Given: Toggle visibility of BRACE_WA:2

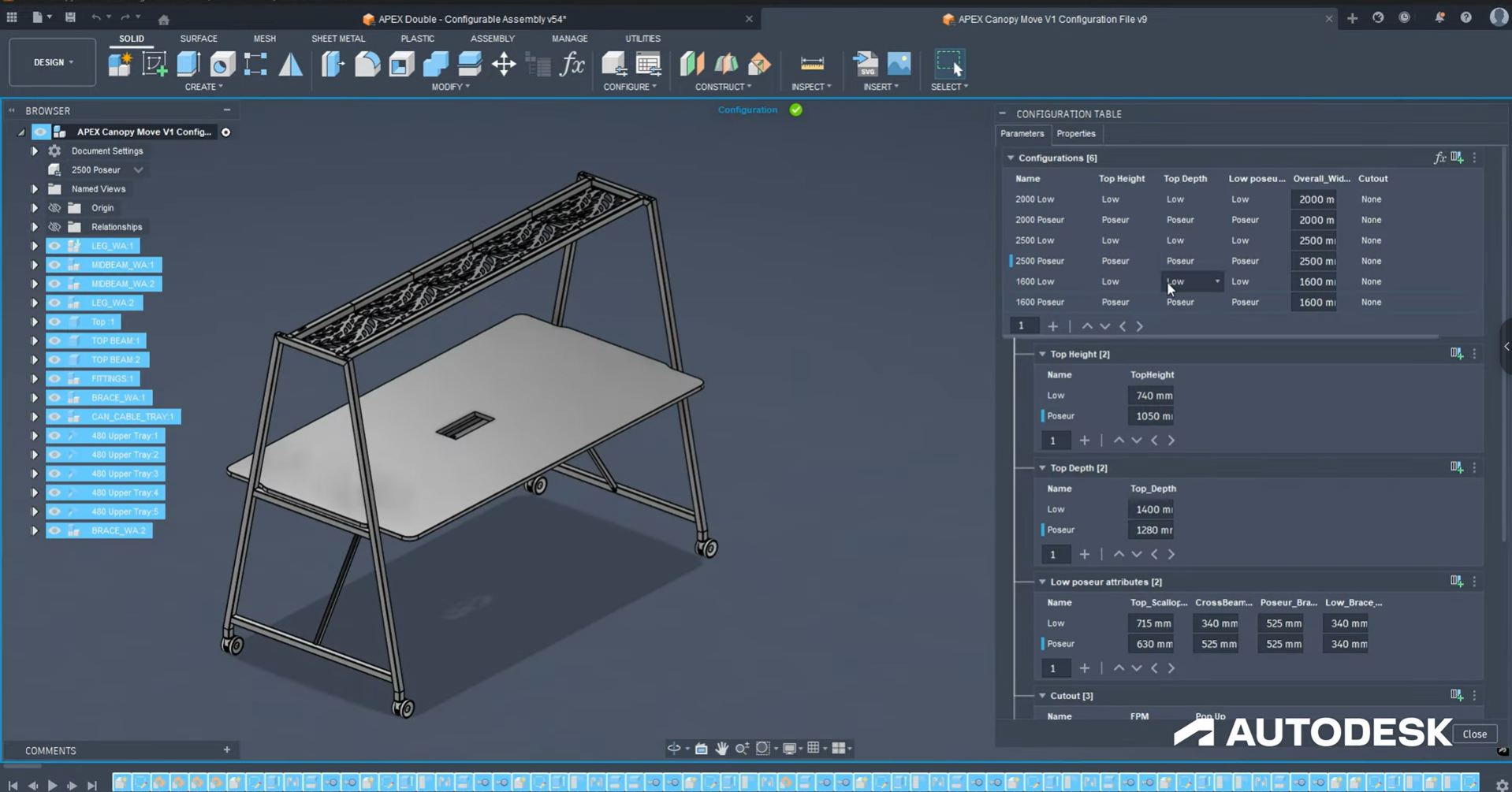Looking at the screenshot, I should (x=54, y=530).
